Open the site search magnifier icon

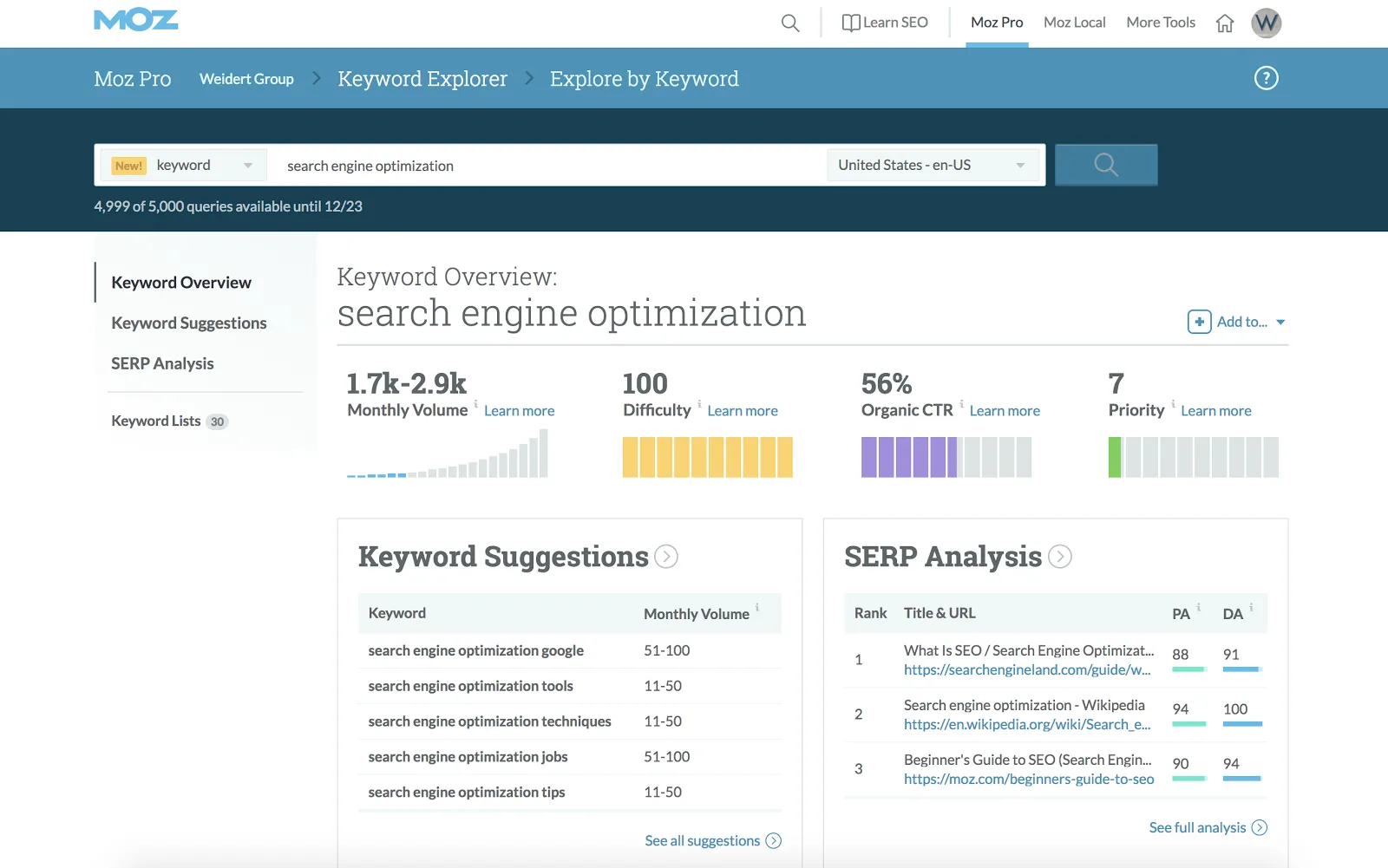pos(790,23)
